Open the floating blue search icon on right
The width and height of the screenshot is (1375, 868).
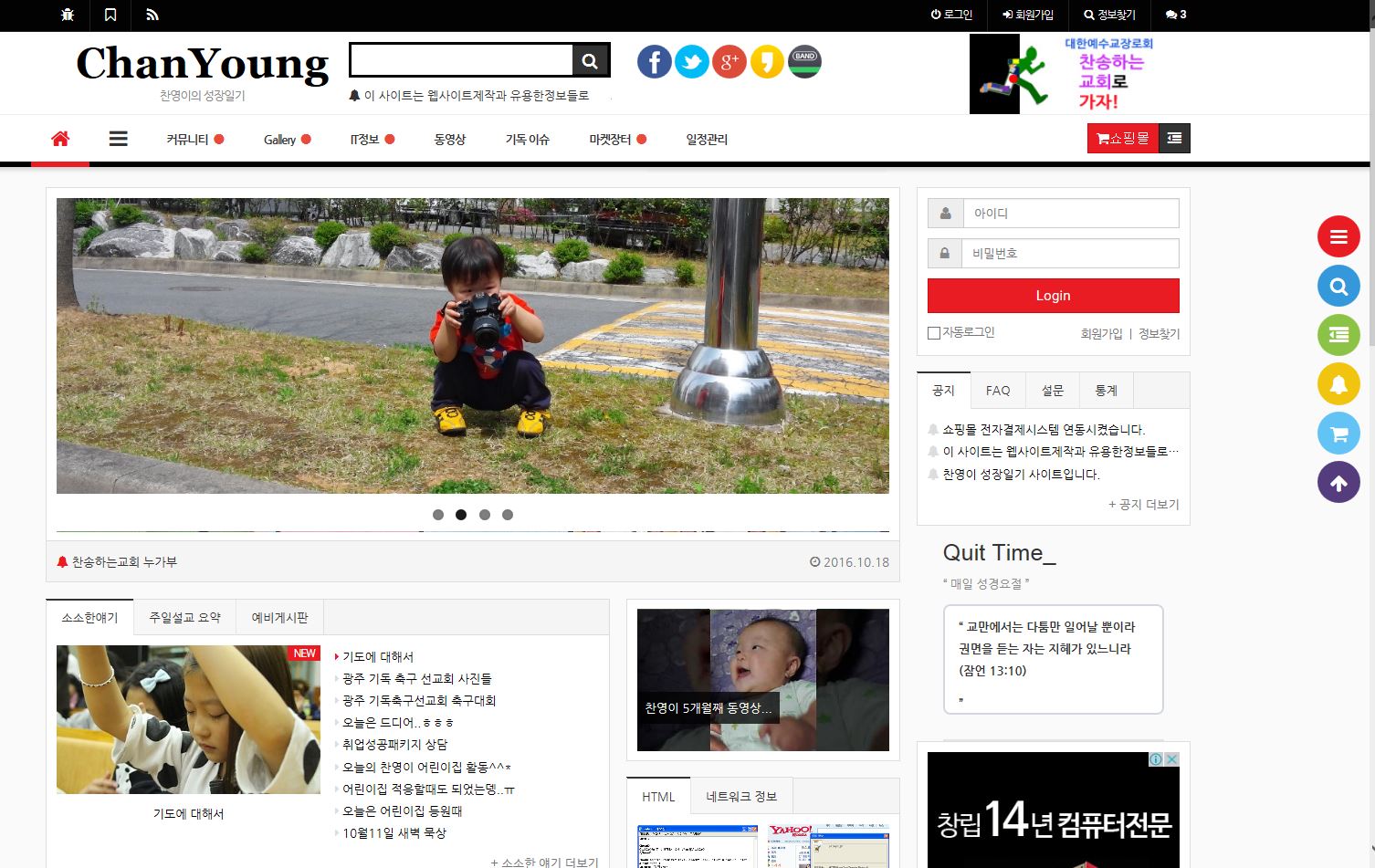point(1338,286)
